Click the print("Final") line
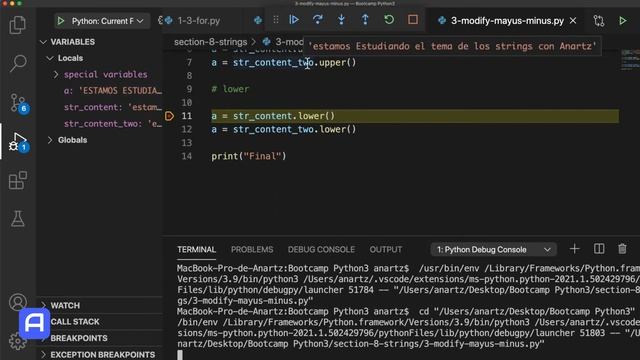 coord(249,156)
